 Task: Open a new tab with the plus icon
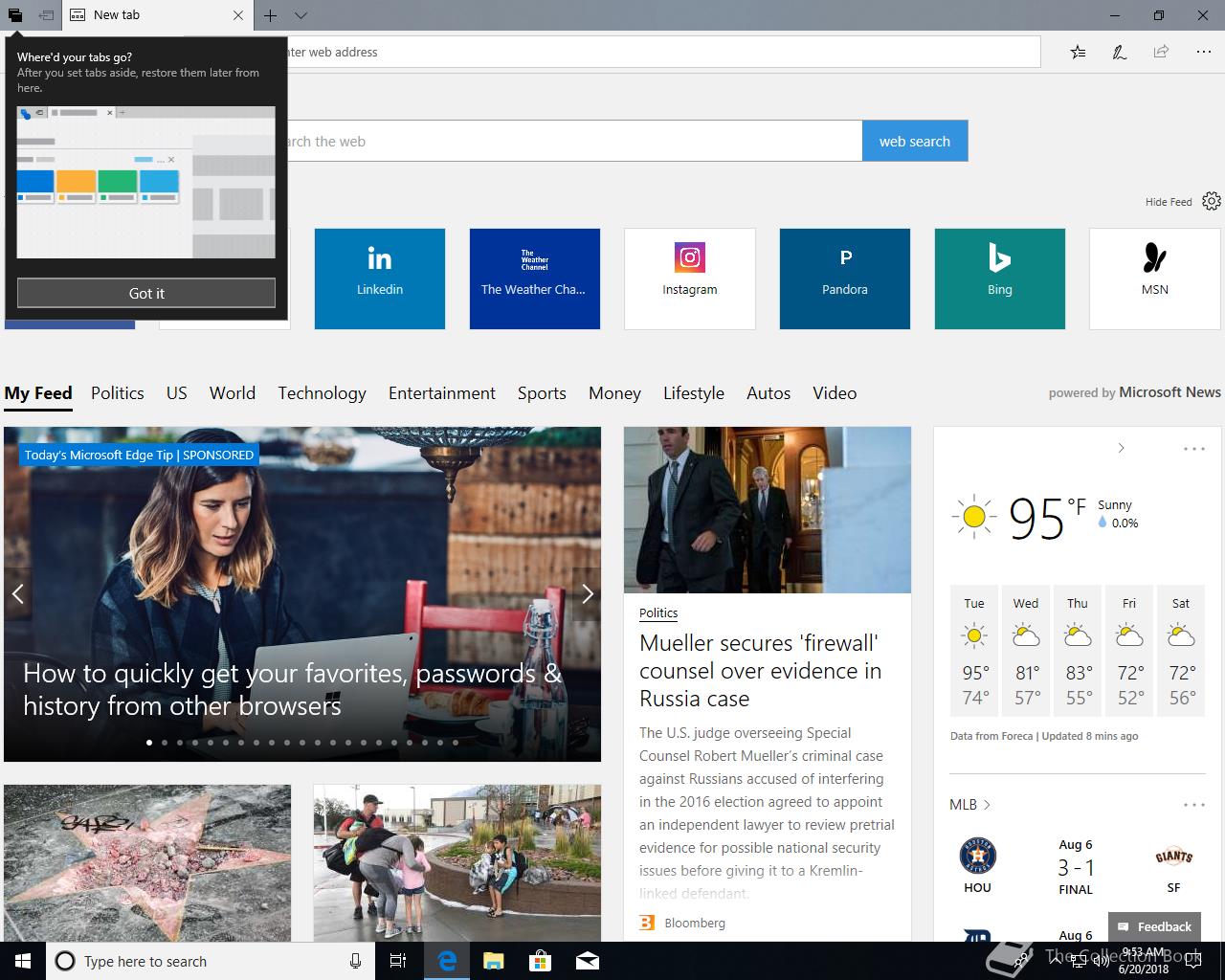[271, 15]
